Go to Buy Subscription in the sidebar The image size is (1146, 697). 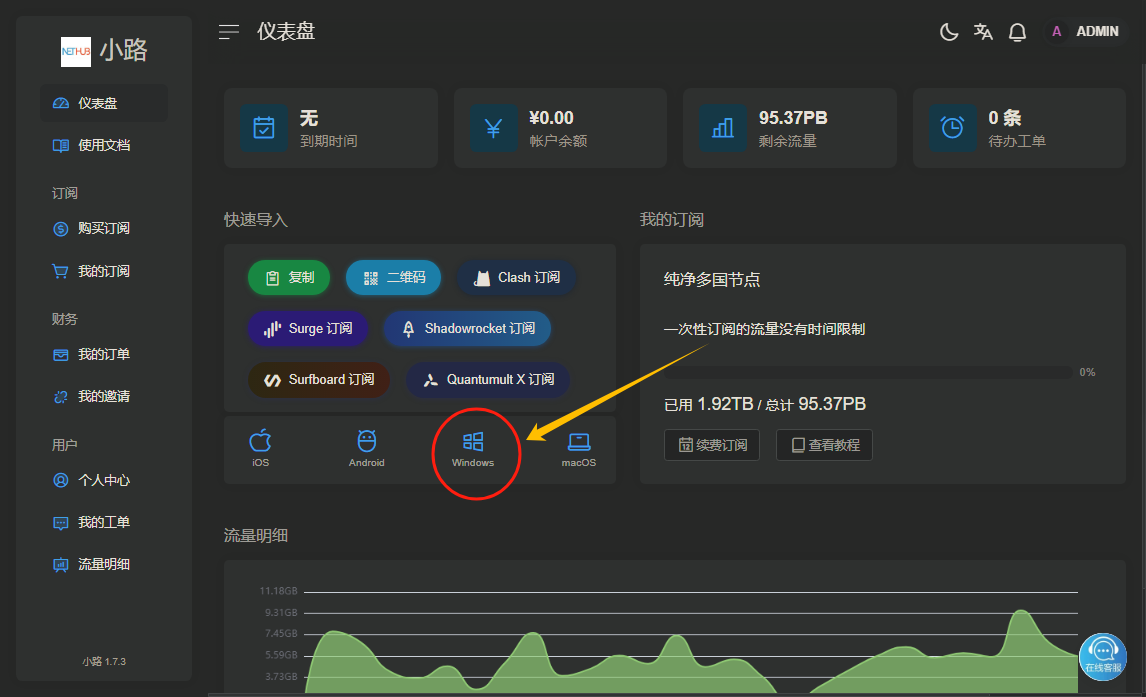pos(103,228)
